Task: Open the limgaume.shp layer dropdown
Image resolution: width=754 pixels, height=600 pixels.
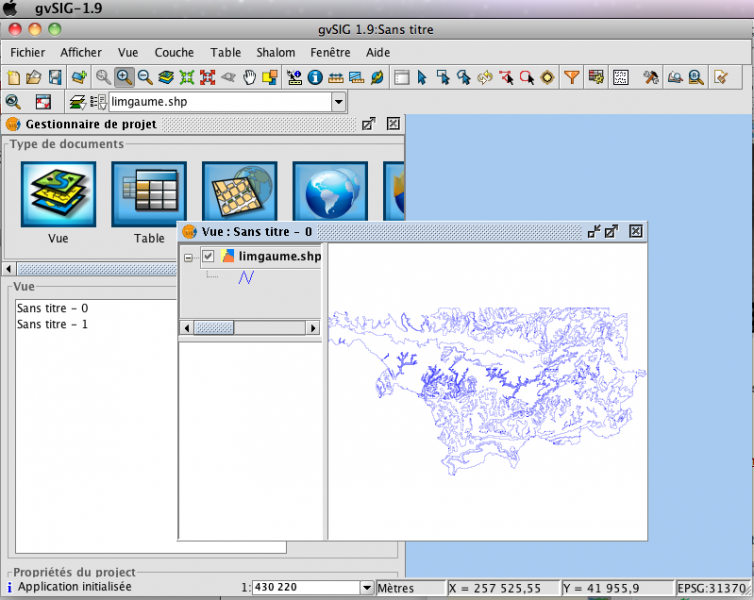Action: click(x=338, y=102)
